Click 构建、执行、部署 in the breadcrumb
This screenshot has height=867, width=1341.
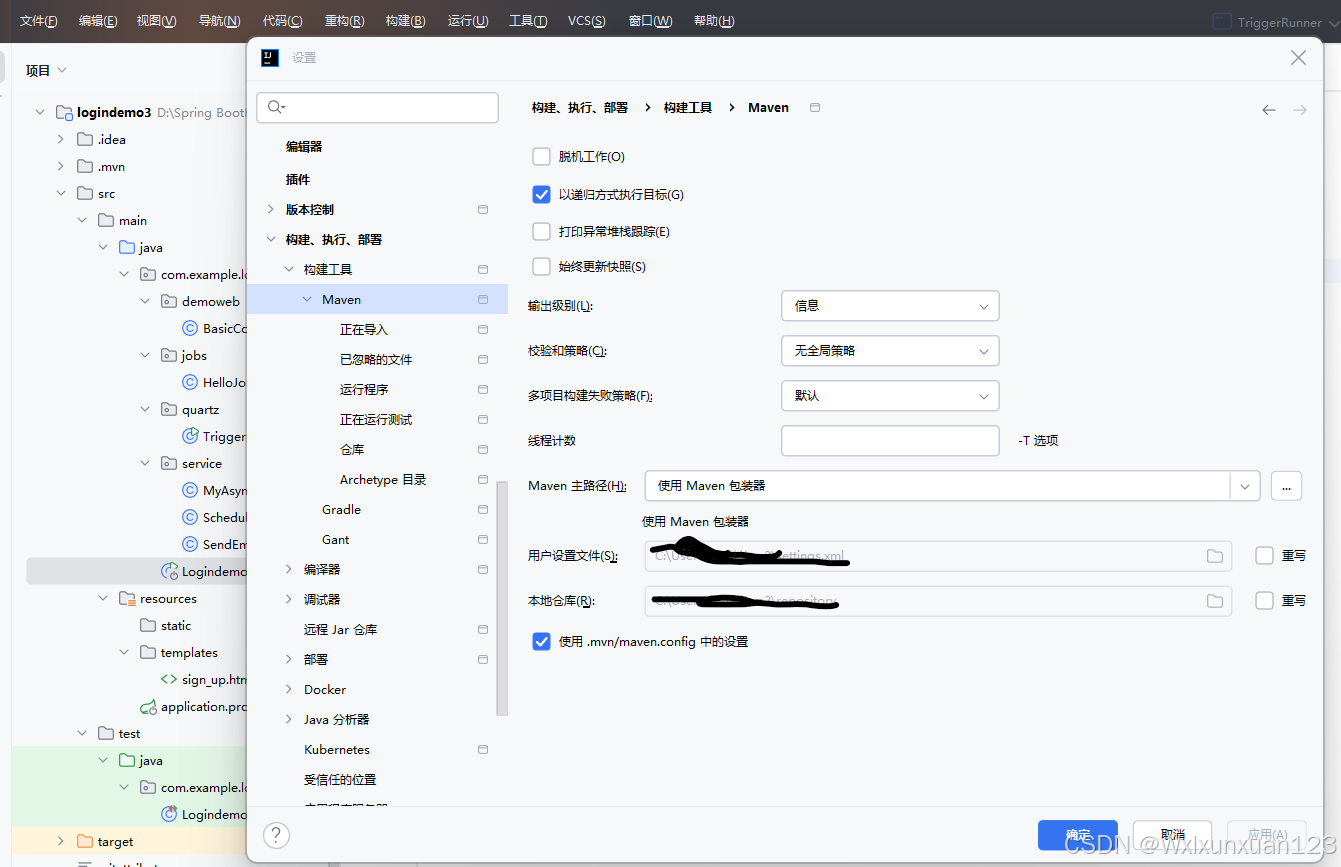point(580,108)
